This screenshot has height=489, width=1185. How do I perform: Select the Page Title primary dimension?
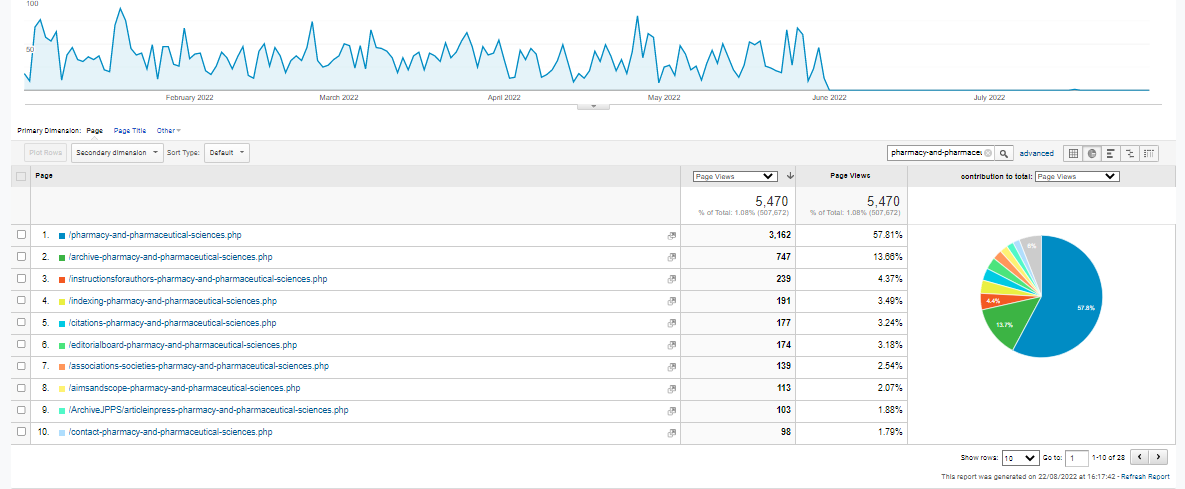click(130, 130)
